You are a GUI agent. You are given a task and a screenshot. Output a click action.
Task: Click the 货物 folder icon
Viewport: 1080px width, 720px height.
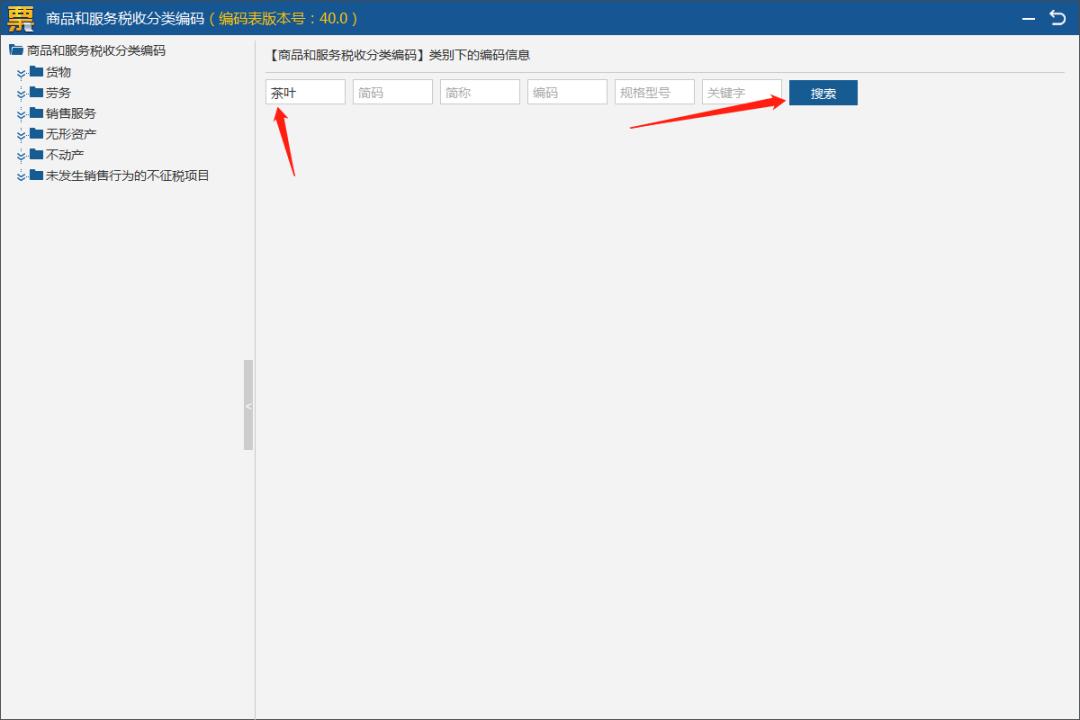click(x=37, y=71)
